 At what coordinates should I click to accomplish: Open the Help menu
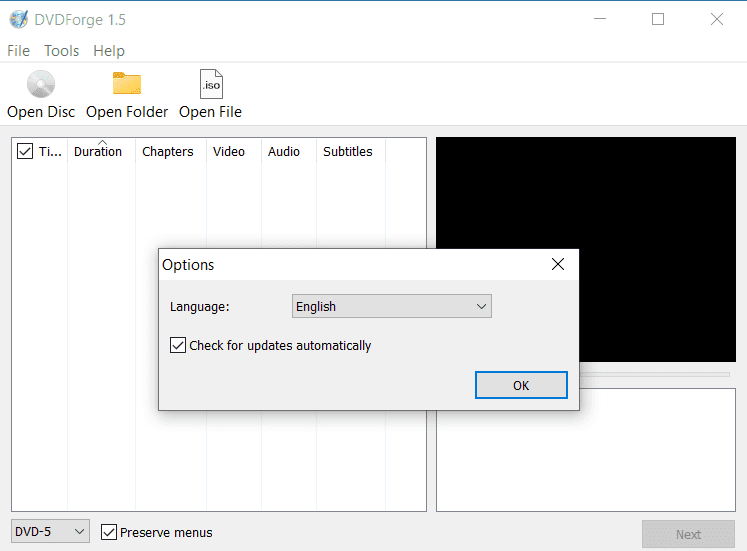point(109,50)
